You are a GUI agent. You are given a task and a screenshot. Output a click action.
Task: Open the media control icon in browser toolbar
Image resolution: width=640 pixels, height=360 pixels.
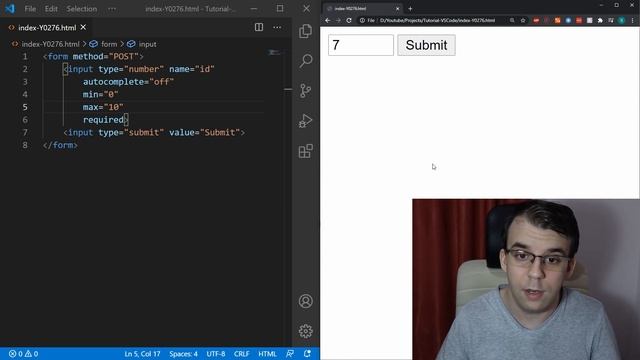click(x=611, y=20)
